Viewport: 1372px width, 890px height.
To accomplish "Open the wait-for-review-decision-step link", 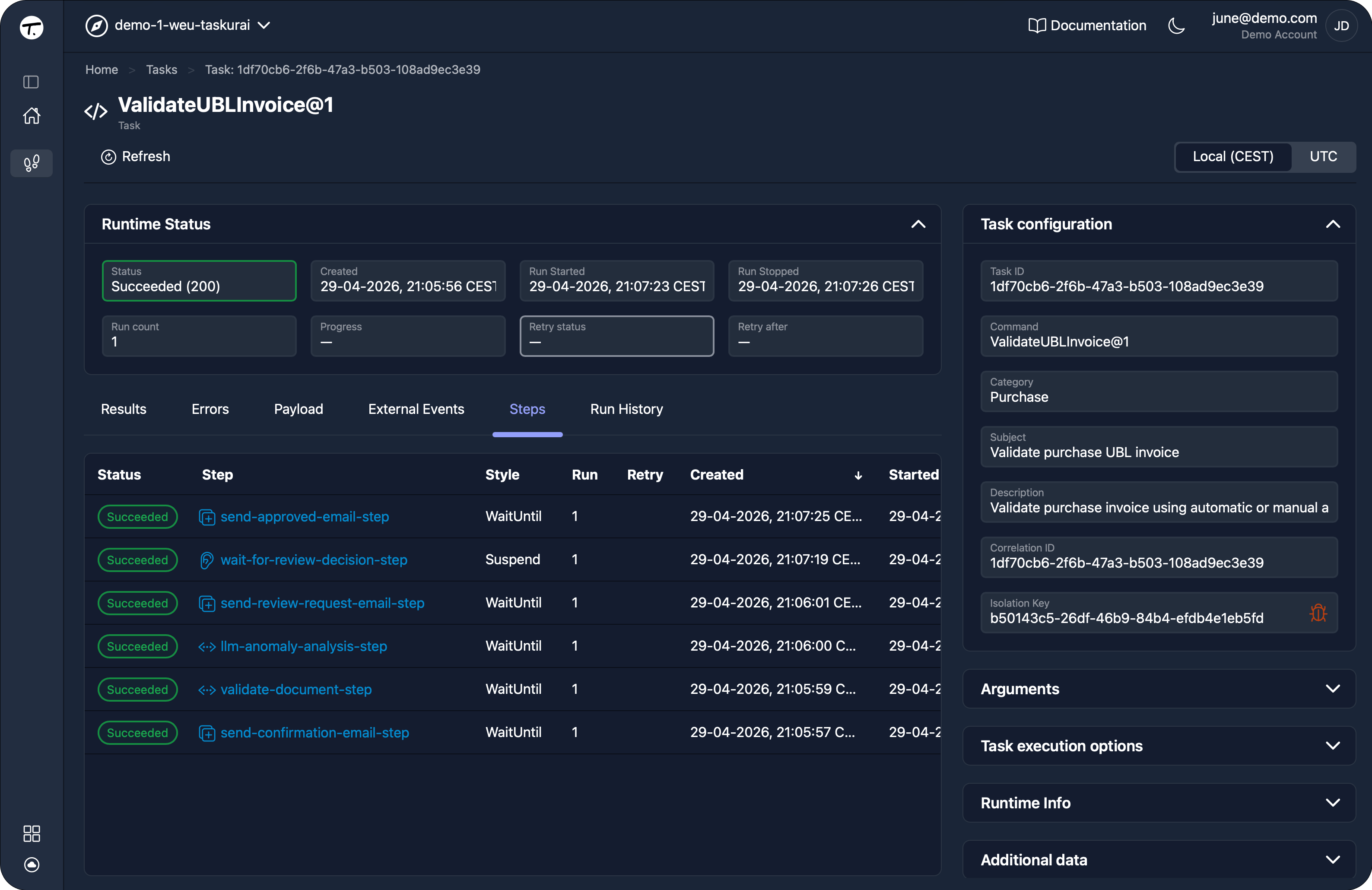I will click(314, 560).
